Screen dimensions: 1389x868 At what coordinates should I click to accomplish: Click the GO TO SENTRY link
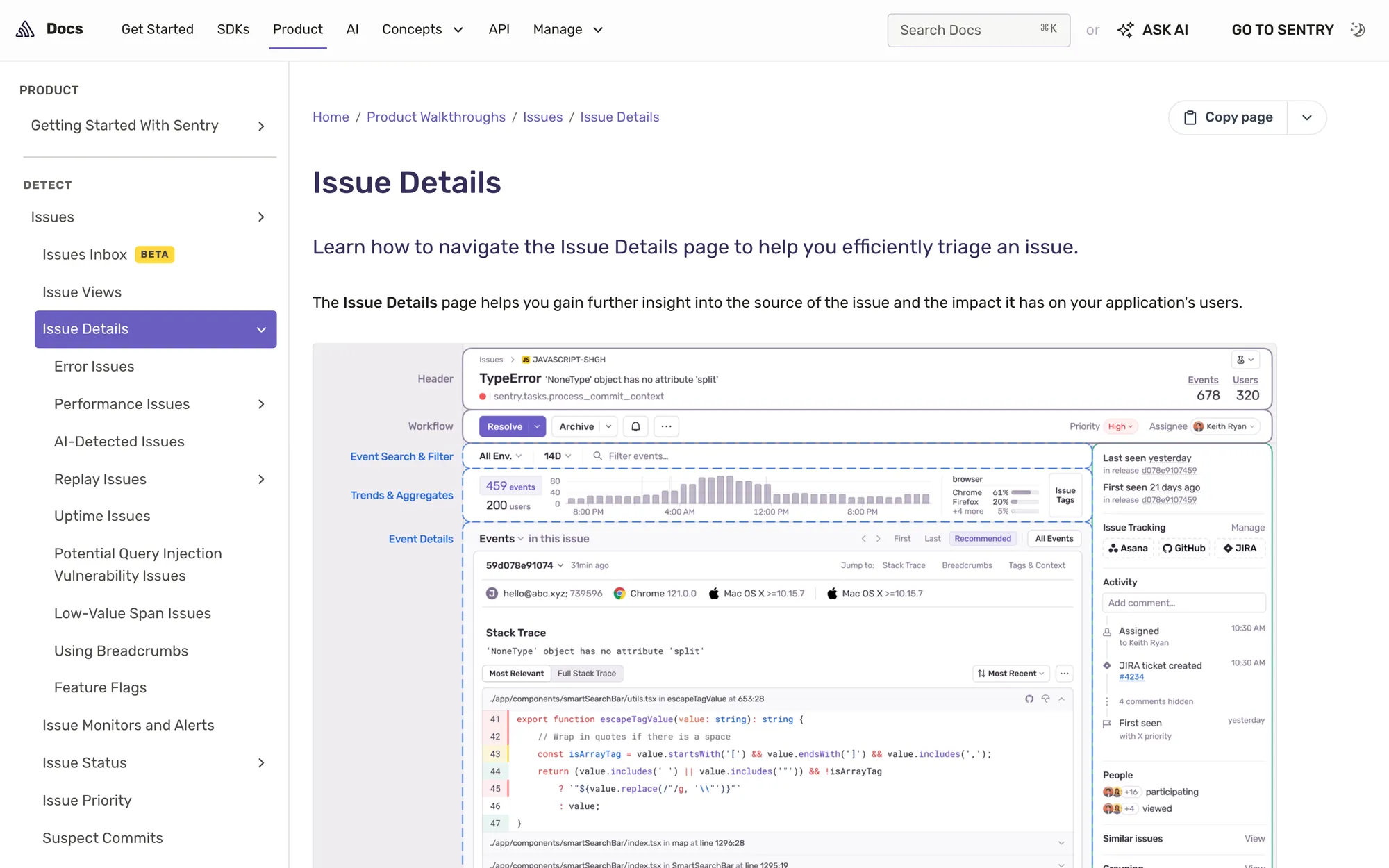click(1283, 30)
